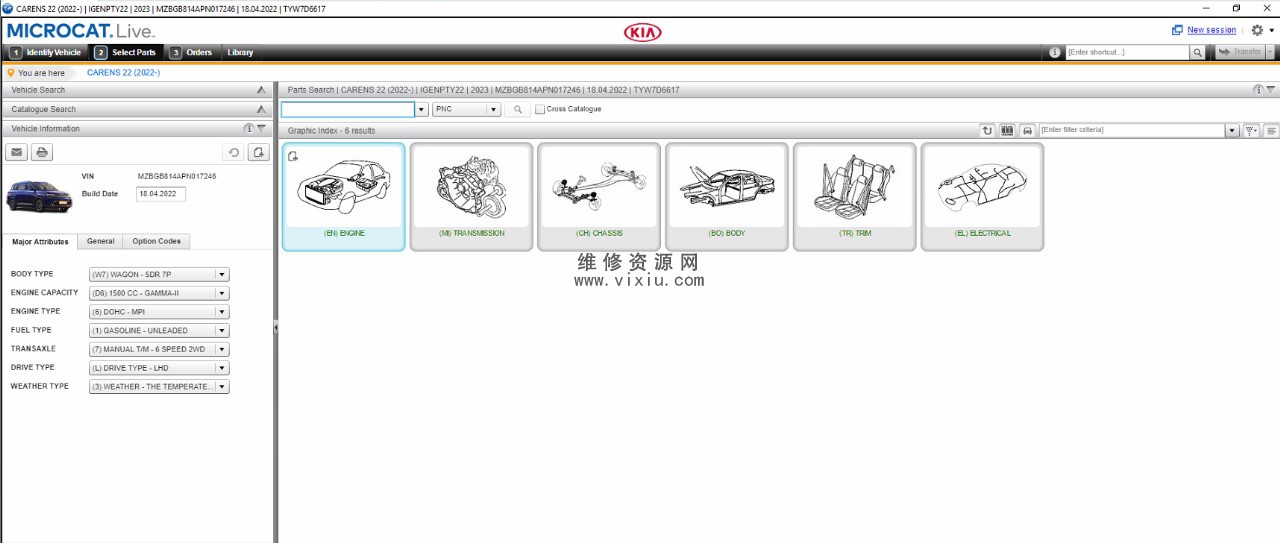Go to the Select Parts step

click(126, 52)
